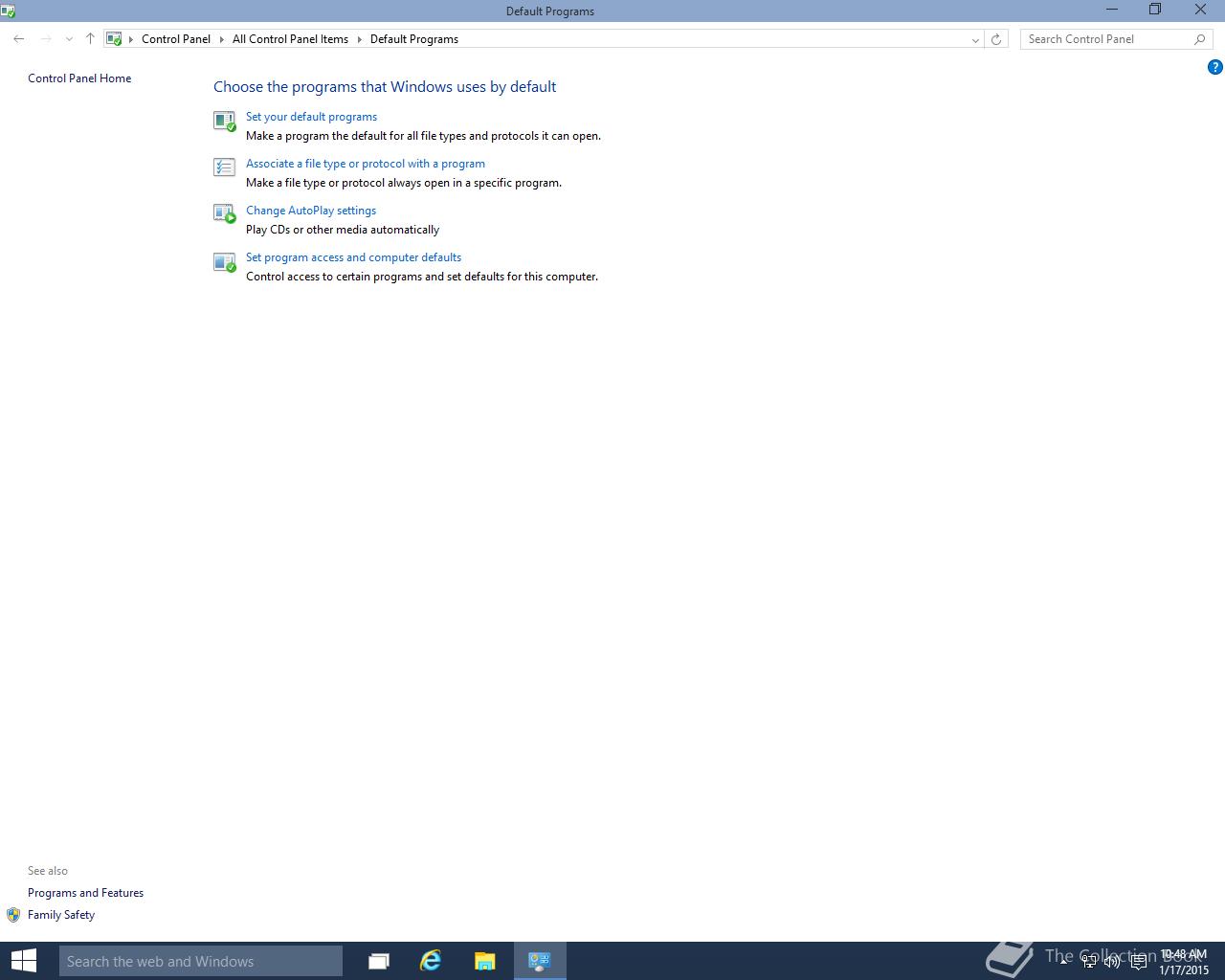Click the forward navigation arrow

point(46,39)
